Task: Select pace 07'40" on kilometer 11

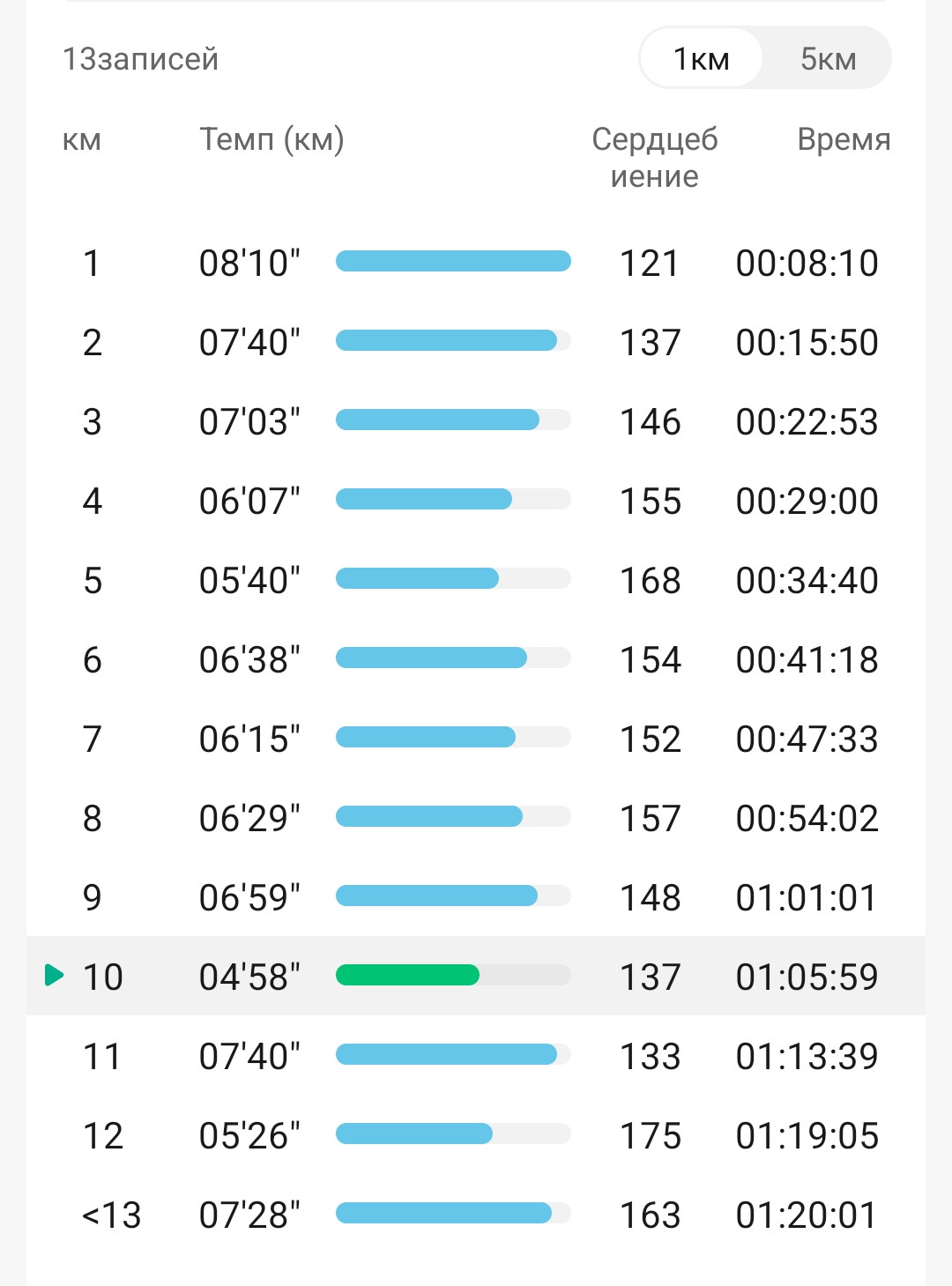Action: pos(249,1056)
